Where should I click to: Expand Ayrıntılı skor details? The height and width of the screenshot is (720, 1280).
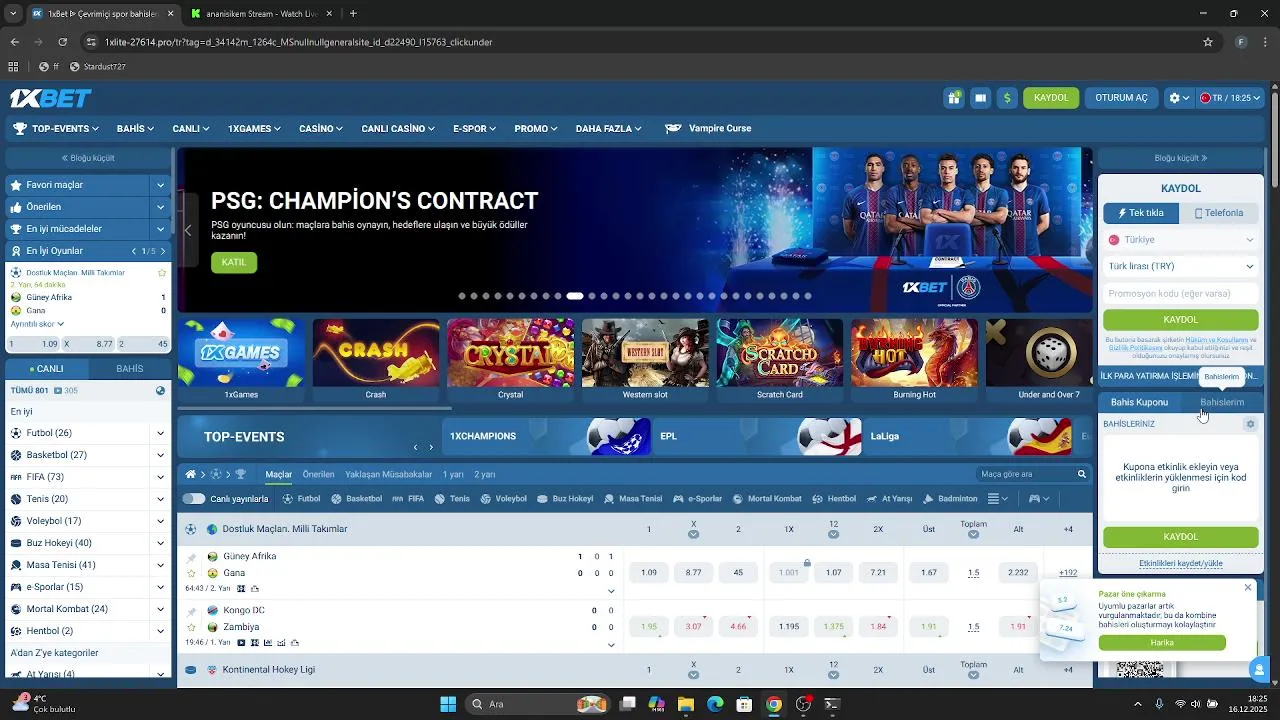[x=38, y=324]
